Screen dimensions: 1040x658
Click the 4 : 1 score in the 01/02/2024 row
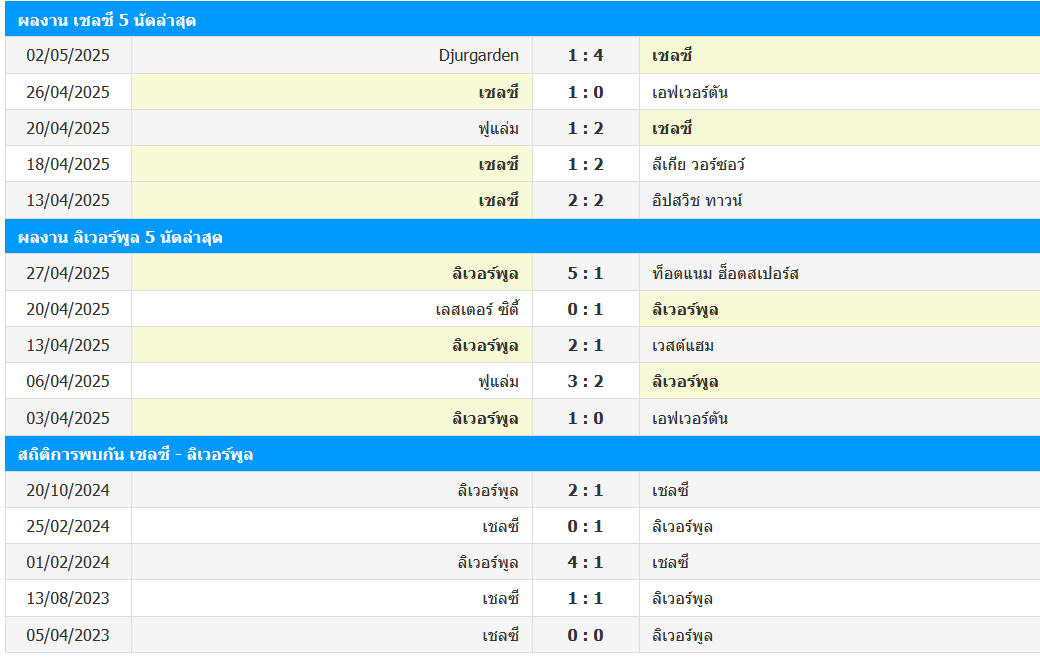[x=585, y=562]
